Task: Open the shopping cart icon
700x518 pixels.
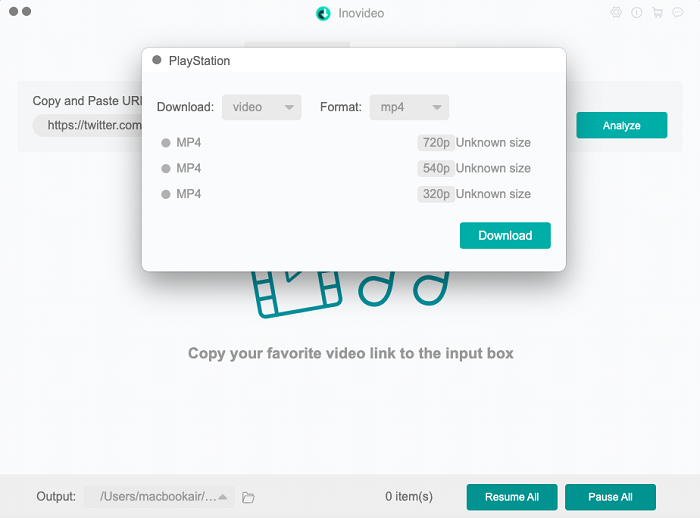Action: point(658,13)
